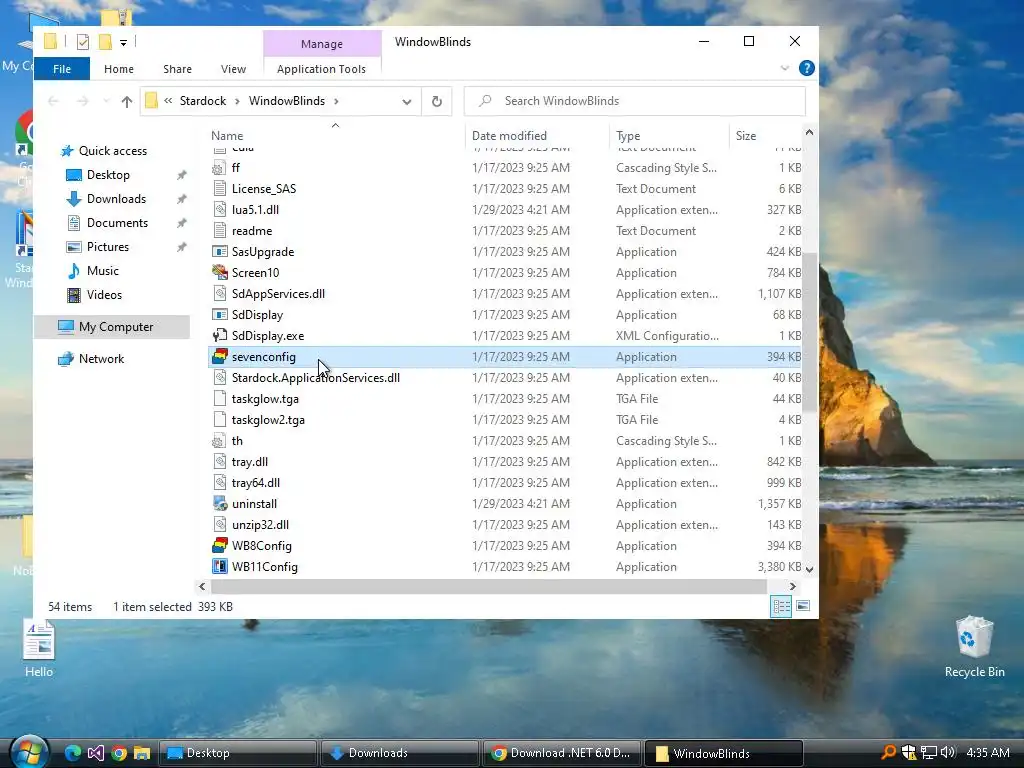Open the File menu tab
This screenshot has width=1024, height=768.
61,69
